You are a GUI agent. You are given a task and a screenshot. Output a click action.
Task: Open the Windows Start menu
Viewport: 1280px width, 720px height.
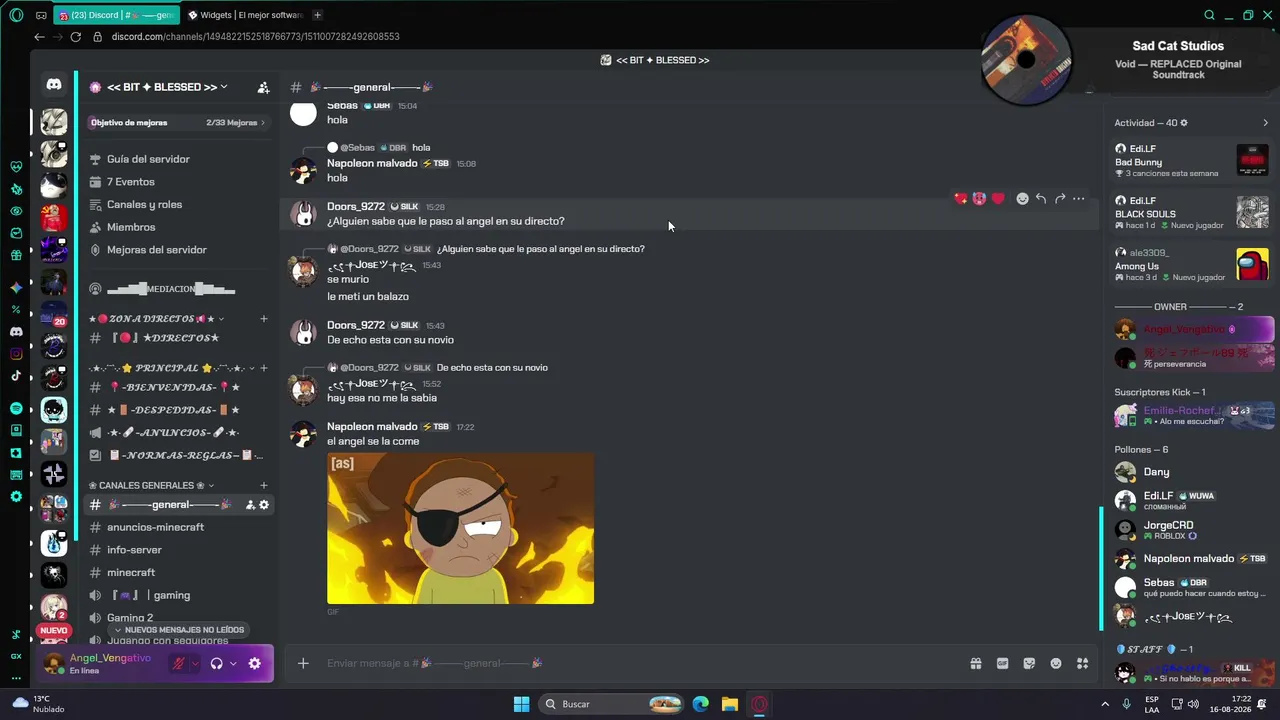(521, 704)
